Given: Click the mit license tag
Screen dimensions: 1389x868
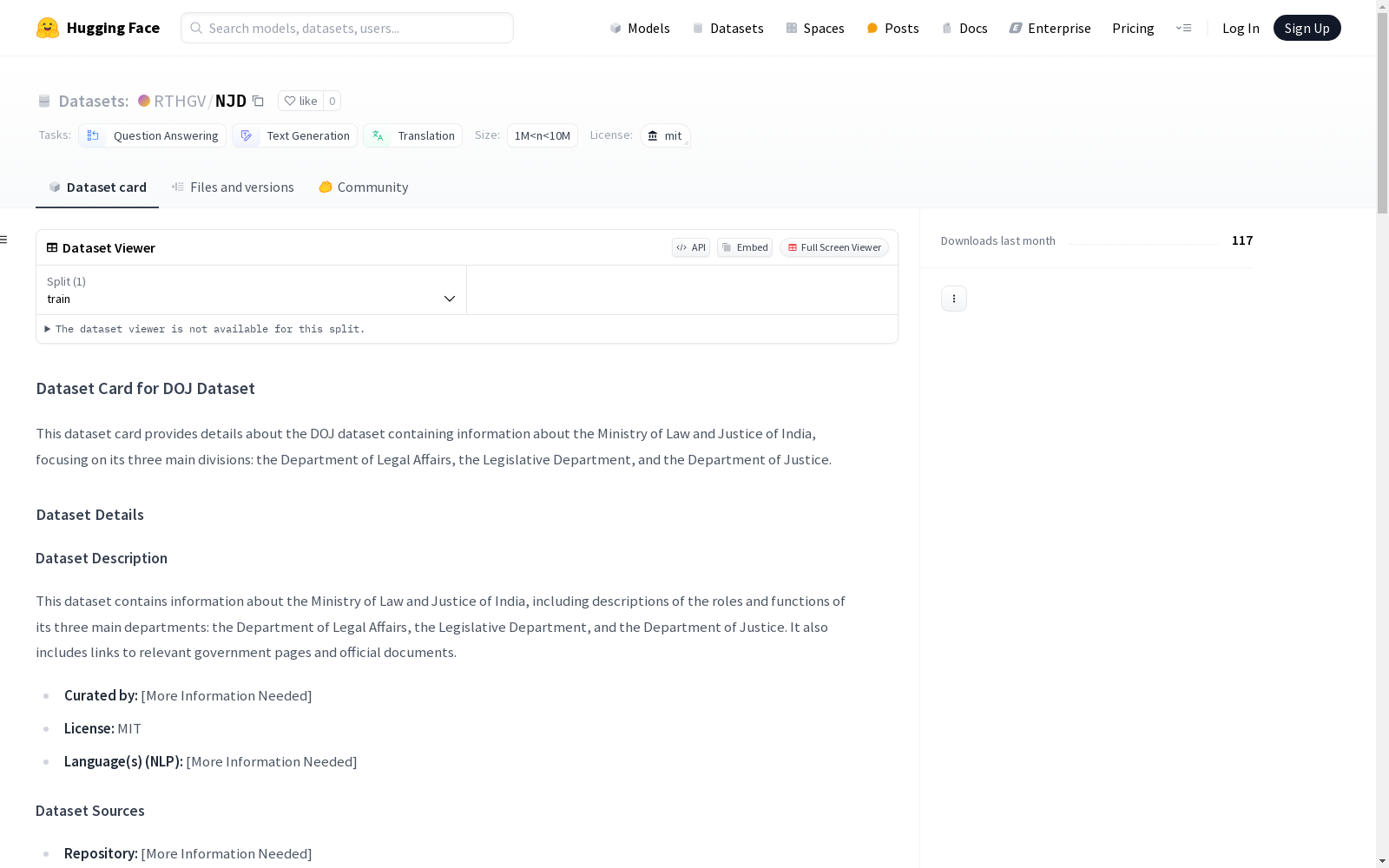Looking at the screenshot, I should (665, 135).
